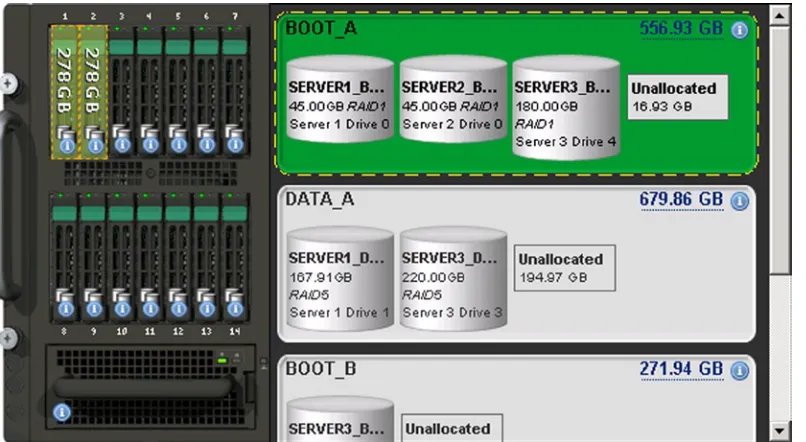
Task: Select SERVER1_D RAID5 virtual drive
Action: click(x=340, y=278)
